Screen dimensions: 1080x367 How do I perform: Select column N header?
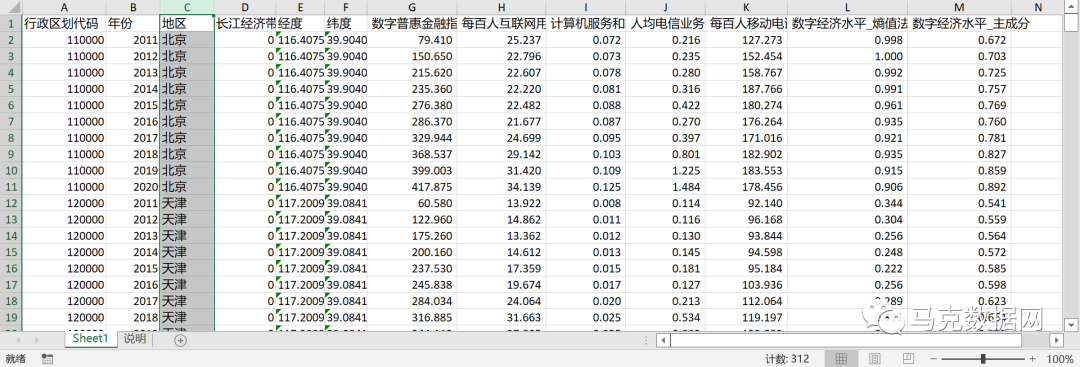pyautogui.click(x=1037, y=7)
